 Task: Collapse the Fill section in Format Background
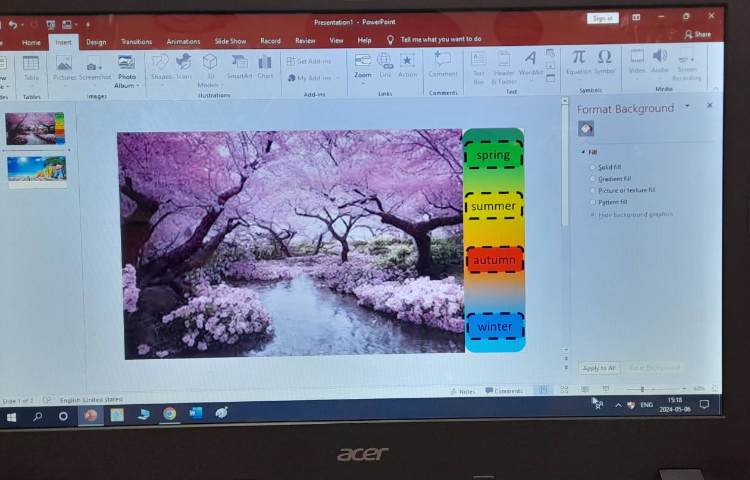coord(583,152)
